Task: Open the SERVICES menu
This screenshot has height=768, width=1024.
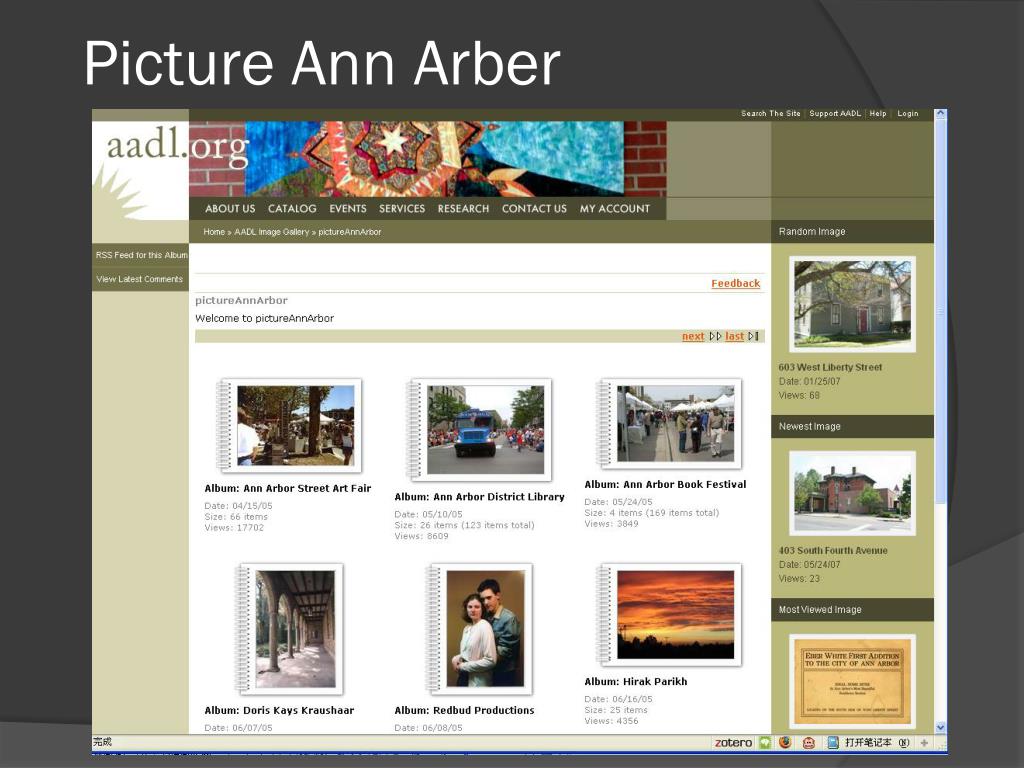Action: (x=402, y=208)
